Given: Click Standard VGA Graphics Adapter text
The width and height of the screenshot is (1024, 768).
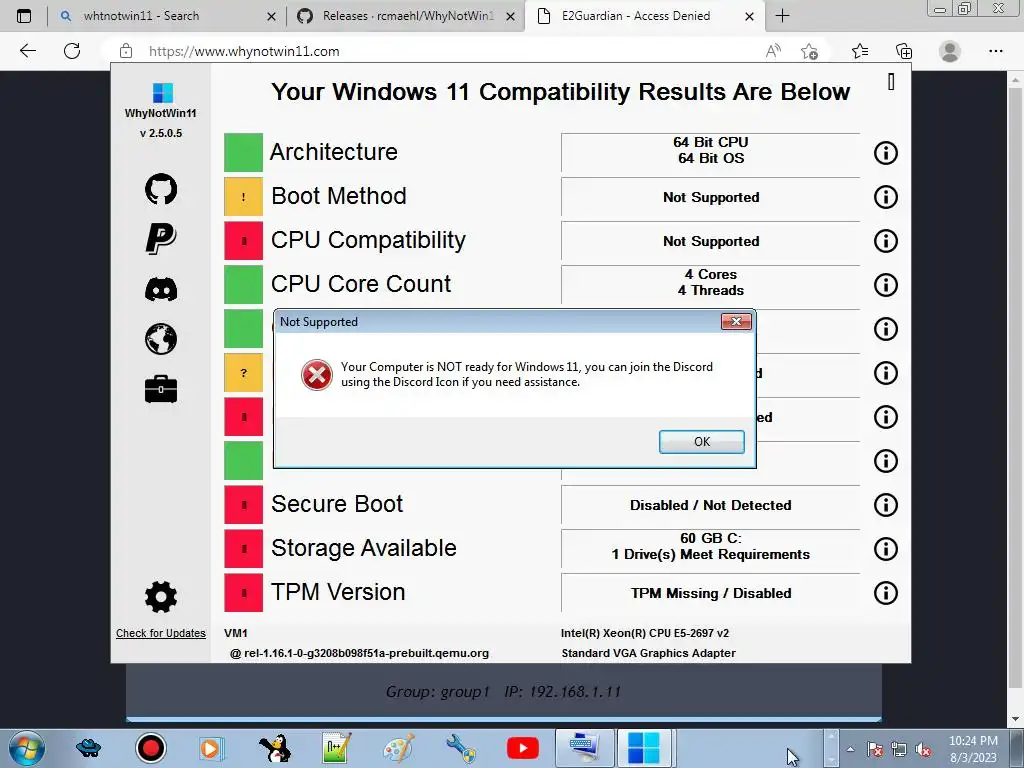Looking at the screenshot, I should click(x=648, y=653).
